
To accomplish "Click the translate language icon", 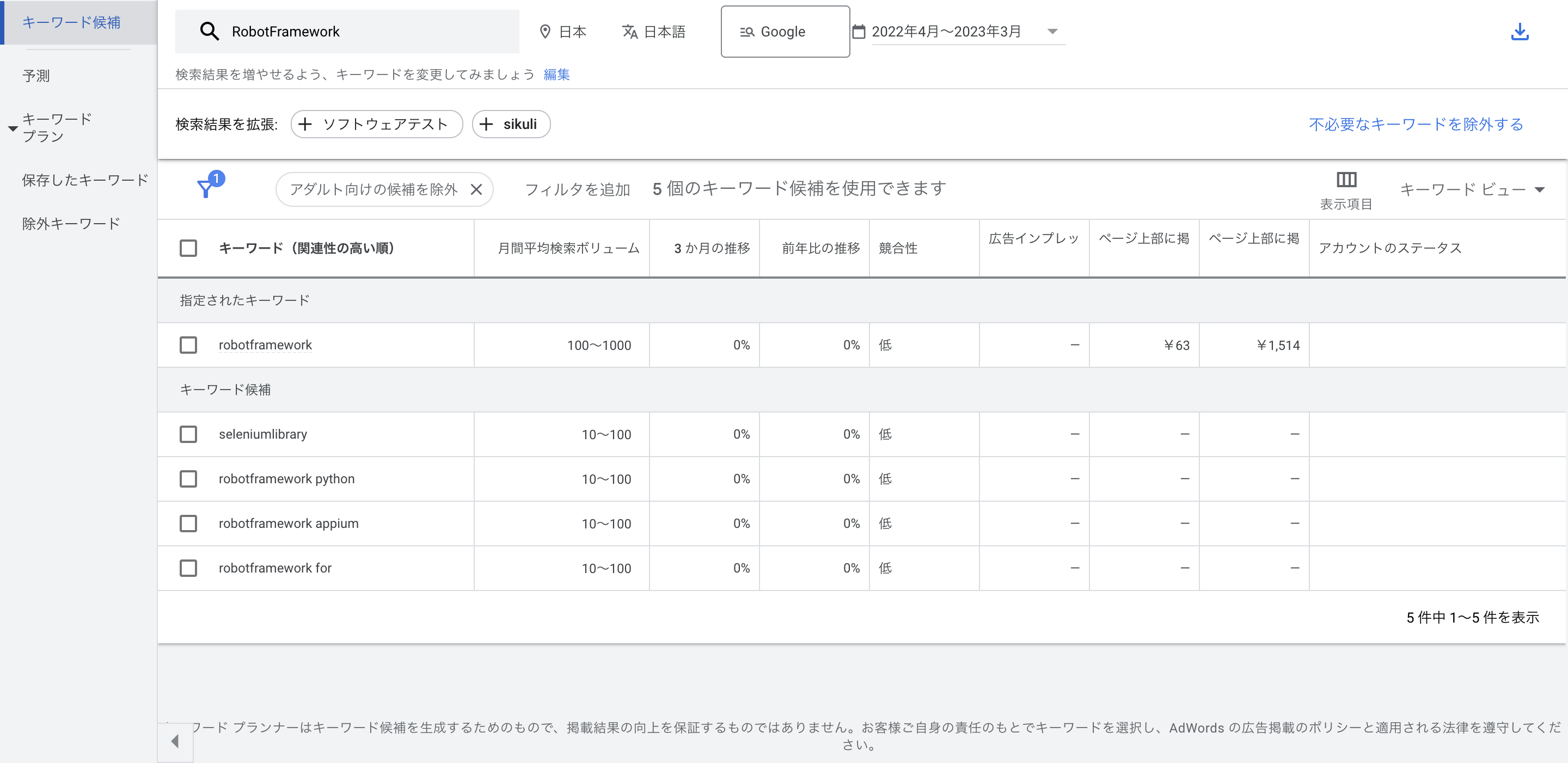I will pos(630,31).
